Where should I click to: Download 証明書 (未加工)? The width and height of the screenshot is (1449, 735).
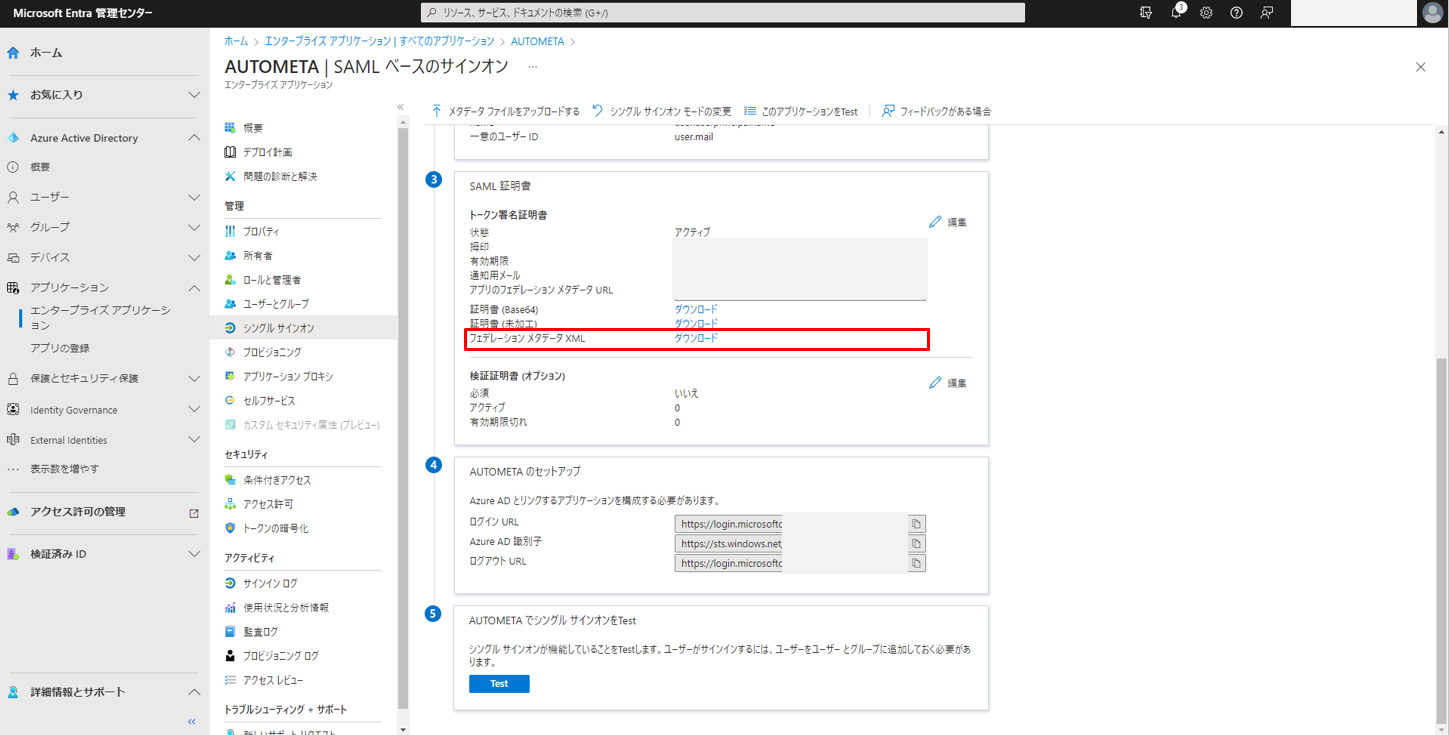tap(696, 324)
